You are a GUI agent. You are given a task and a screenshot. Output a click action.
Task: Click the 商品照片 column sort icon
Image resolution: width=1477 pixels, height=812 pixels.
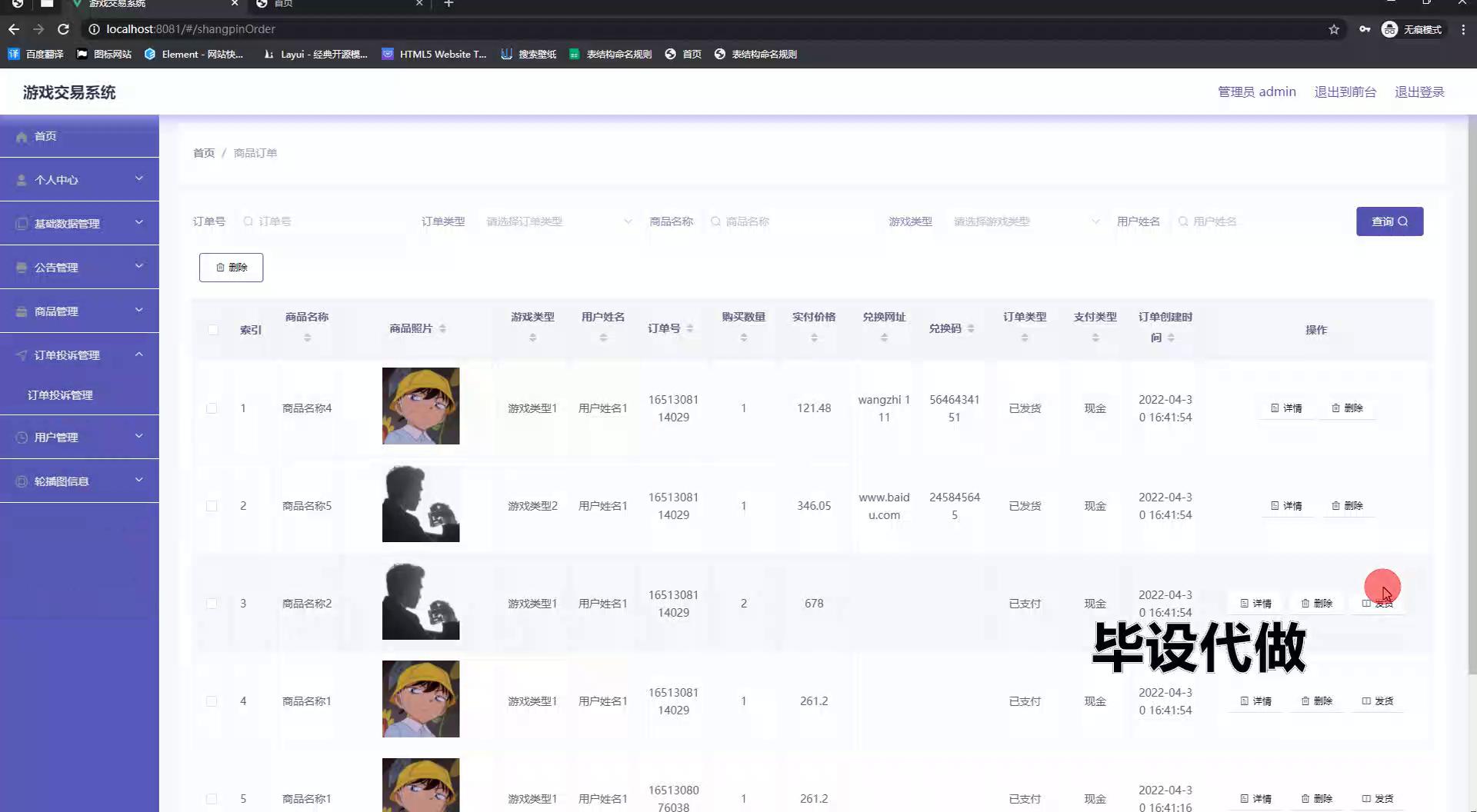pos(442,328)
